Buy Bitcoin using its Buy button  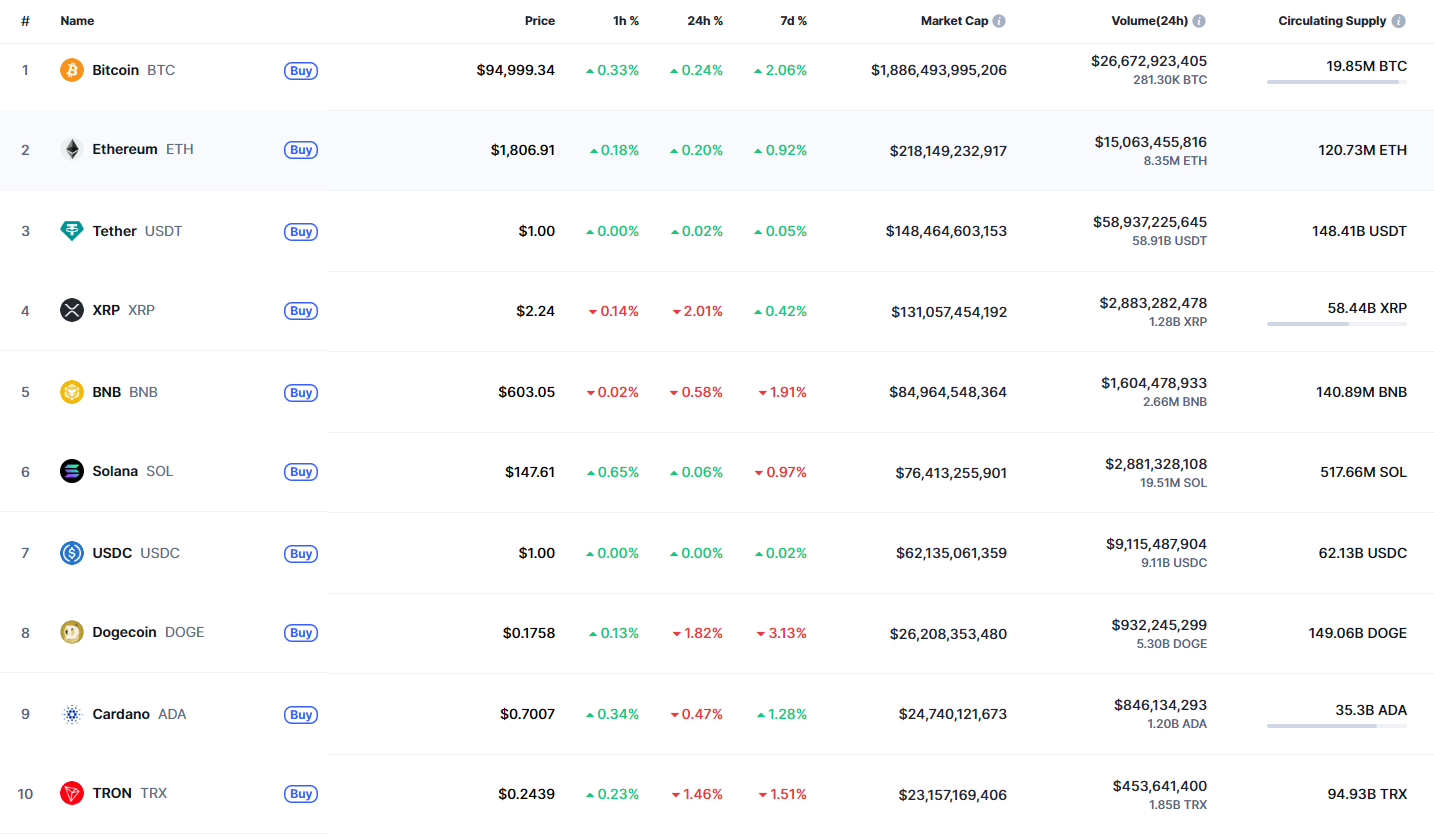(x=301, y=70)
